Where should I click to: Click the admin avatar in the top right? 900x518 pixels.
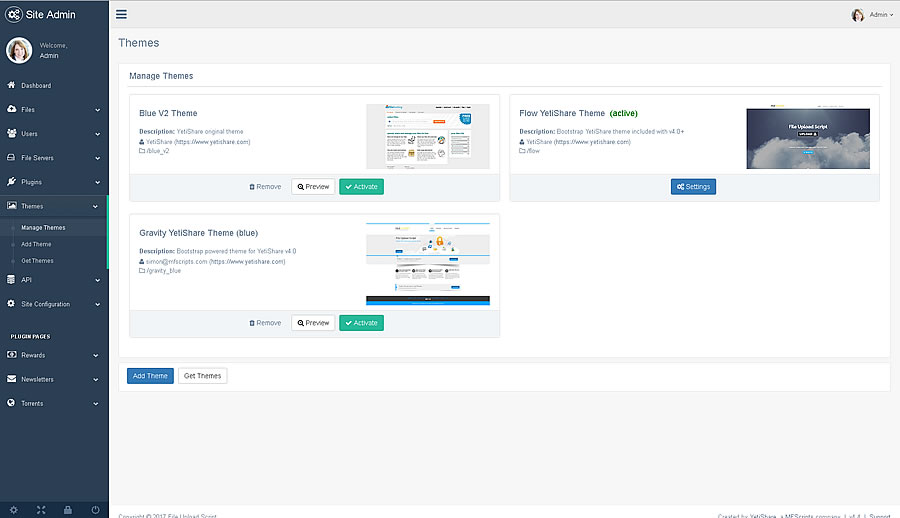[x=858, y=15]
